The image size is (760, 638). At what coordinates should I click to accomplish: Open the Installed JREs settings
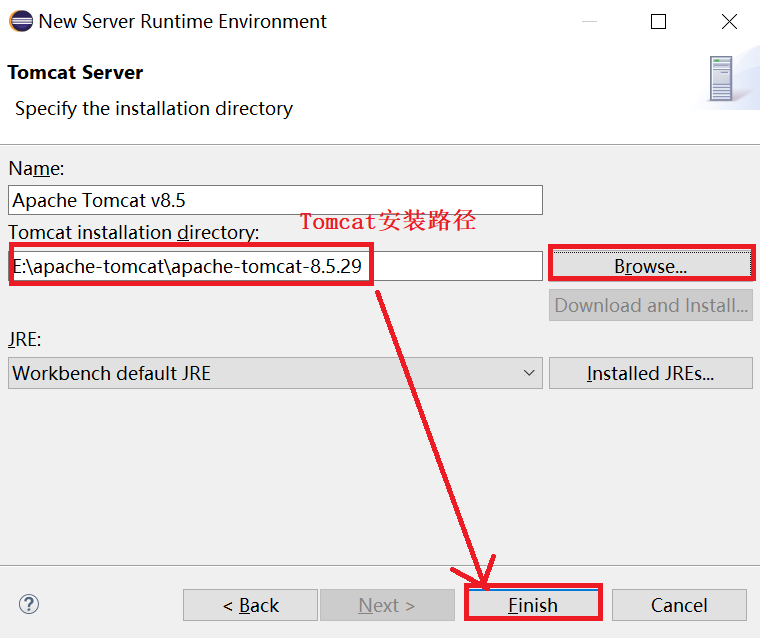click(651, 373)
